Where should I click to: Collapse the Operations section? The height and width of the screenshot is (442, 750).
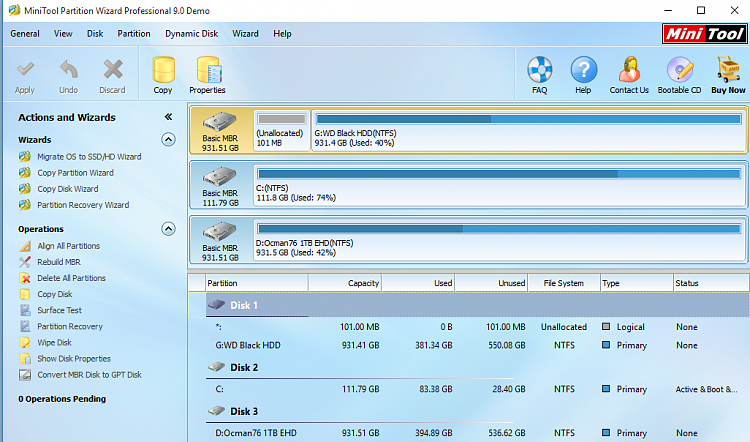click(168, 229)
